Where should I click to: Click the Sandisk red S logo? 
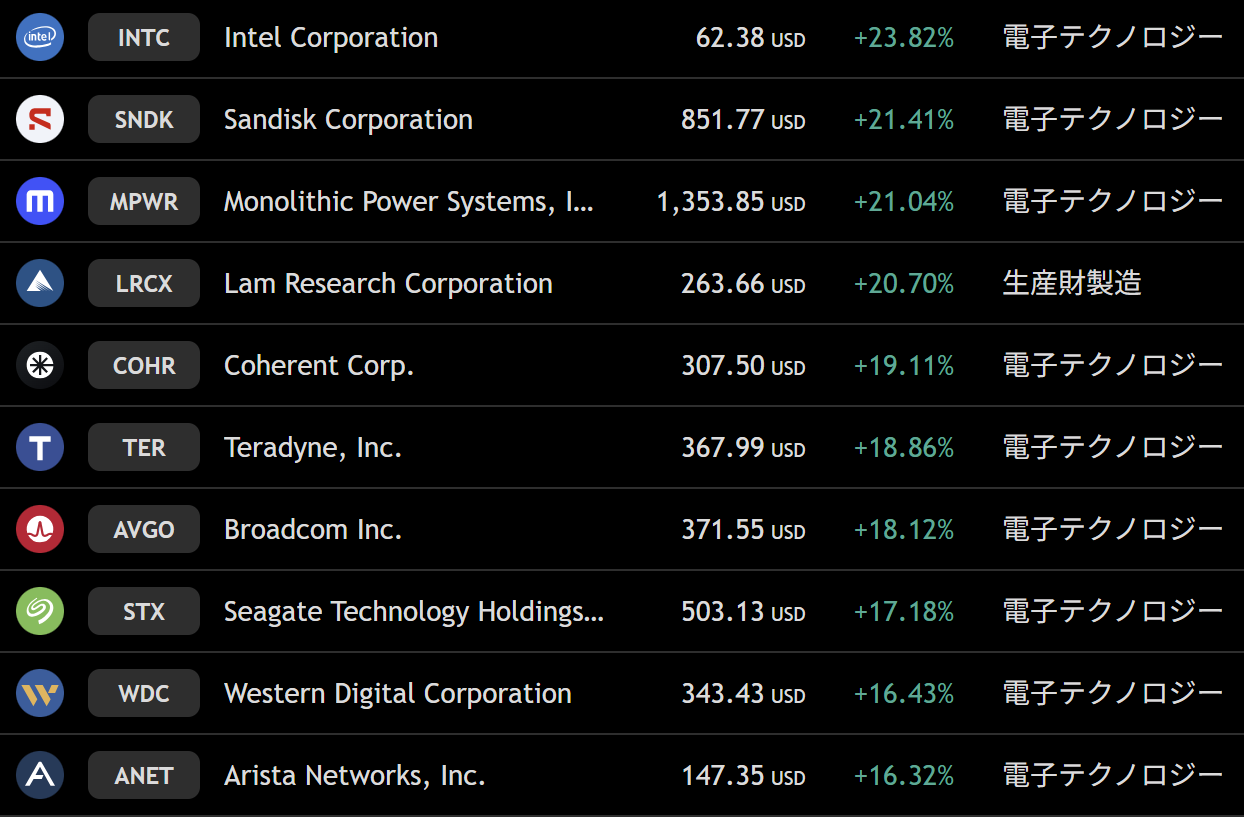pyautogui.click(x=40, y=120)
